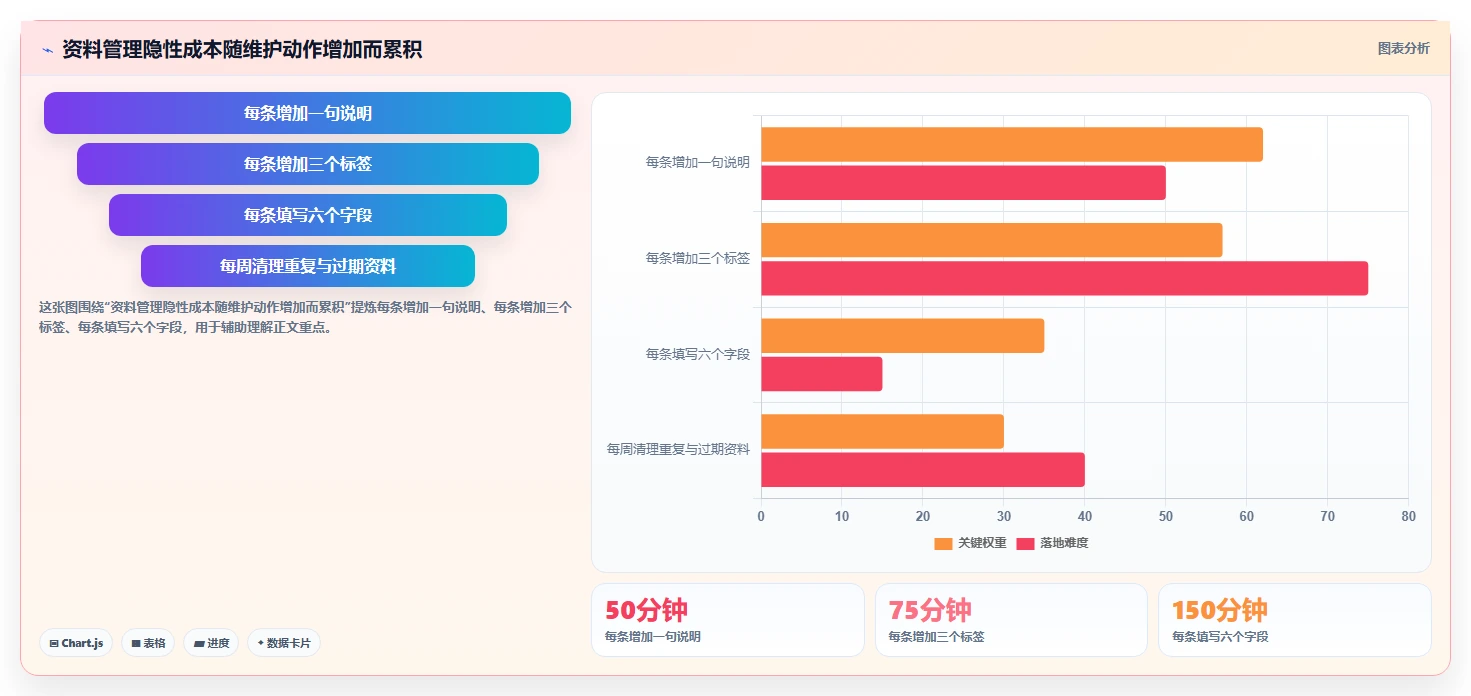Click the 75分钟 data card
The height and width of the screenshot is (696, 1471).
tap(1011, 620)
